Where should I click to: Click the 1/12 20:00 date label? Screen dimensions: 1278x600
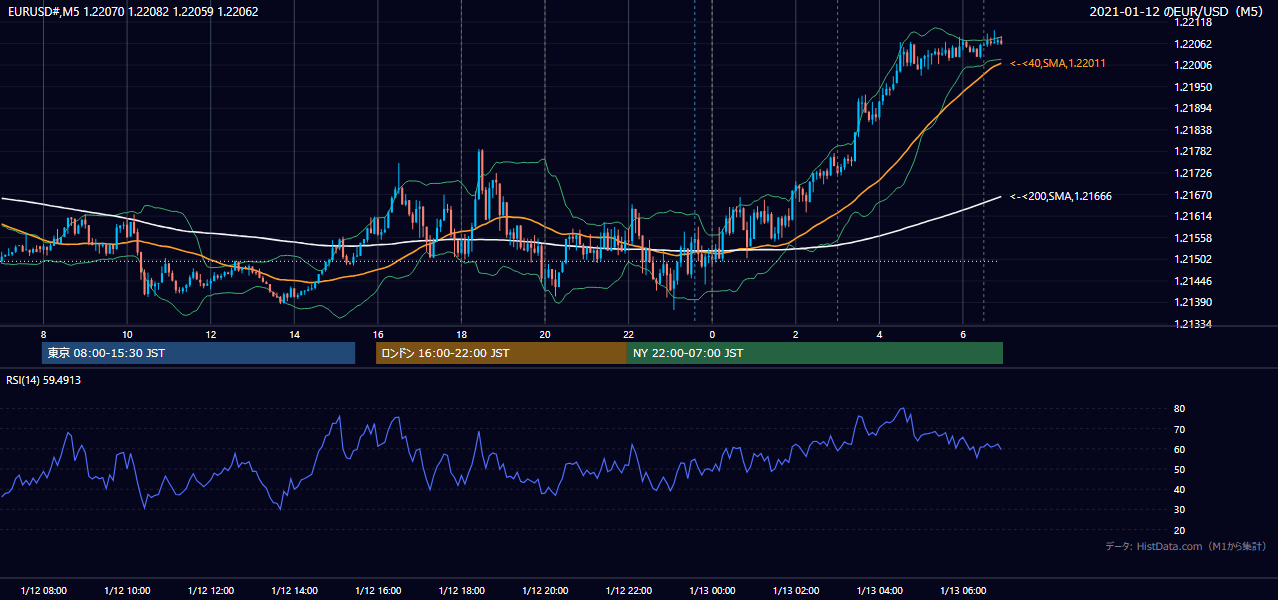544,591
